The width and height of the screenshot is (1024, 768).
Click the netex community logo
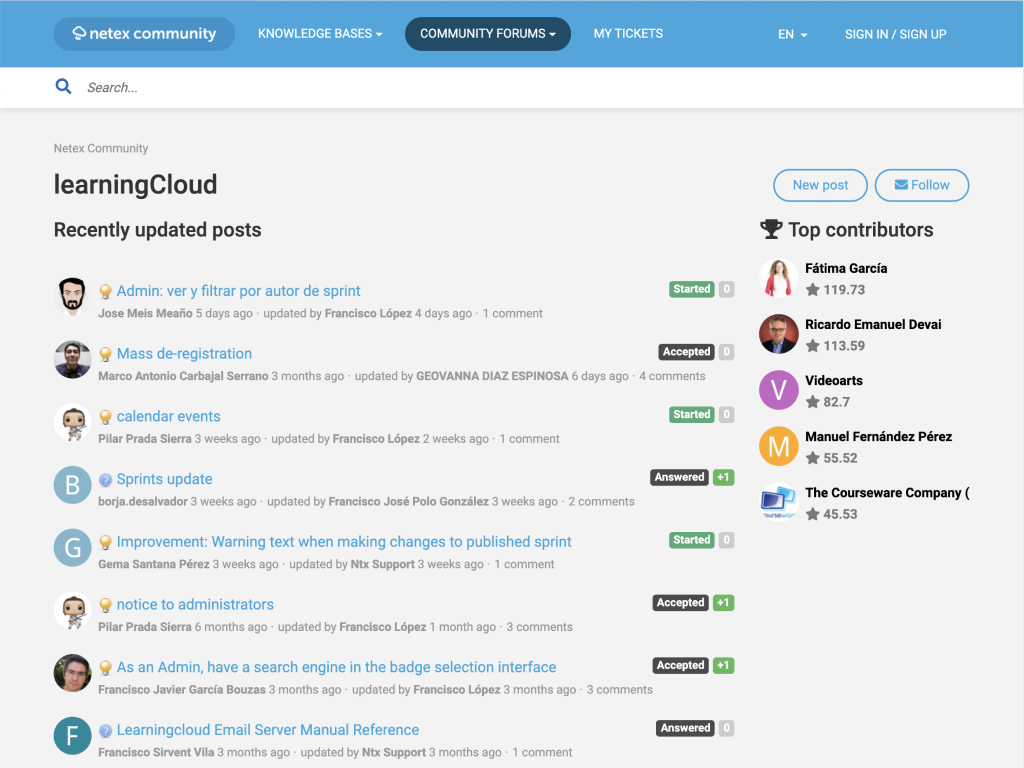point(144,34)
